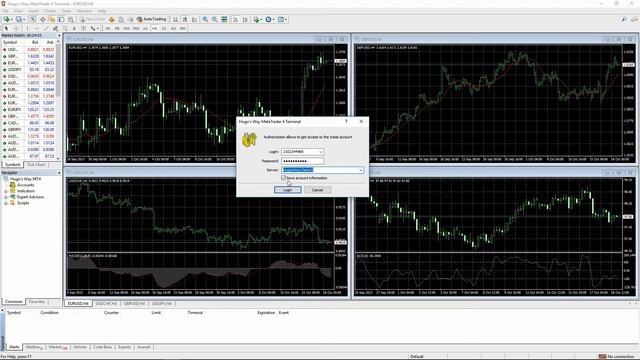
Task: Select the USDJPY row in Market Watch
Action: coord(29,69)
